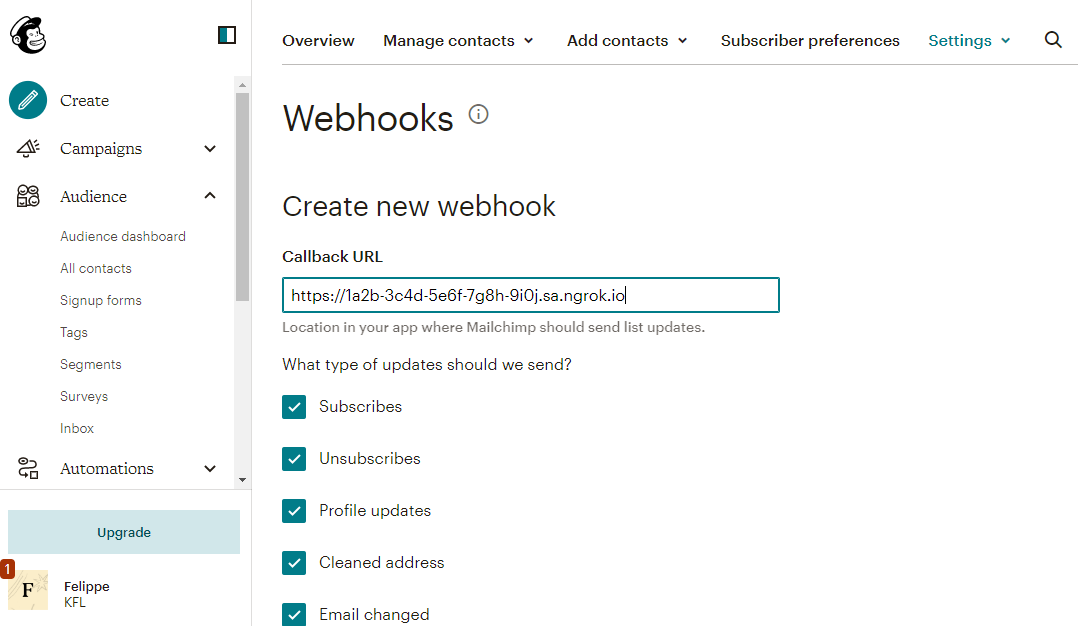Expand the Automations section chevron
The image size is (1078, 626).
210,469
